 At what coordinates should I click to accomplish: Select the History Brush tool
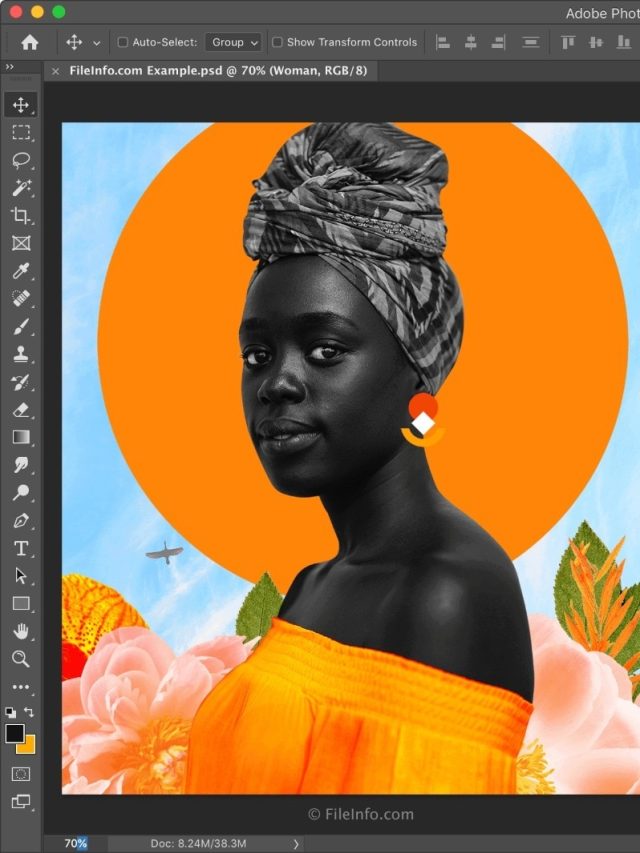[21, 382]
